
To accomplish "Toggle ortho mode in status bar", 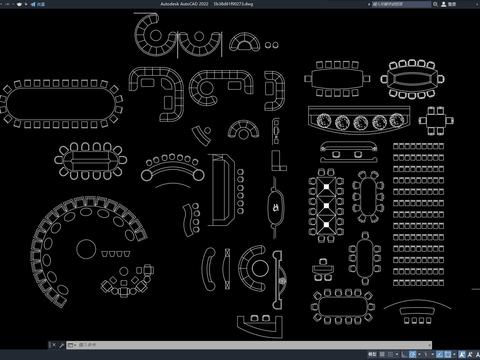I will [403, 354].
